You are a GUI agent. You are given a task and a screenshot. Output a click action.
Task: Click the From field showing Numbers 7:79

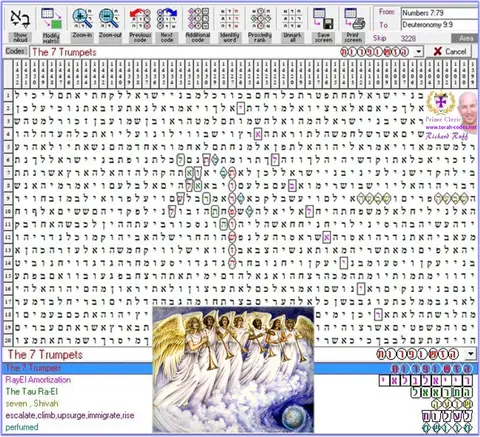coord(439,13)
